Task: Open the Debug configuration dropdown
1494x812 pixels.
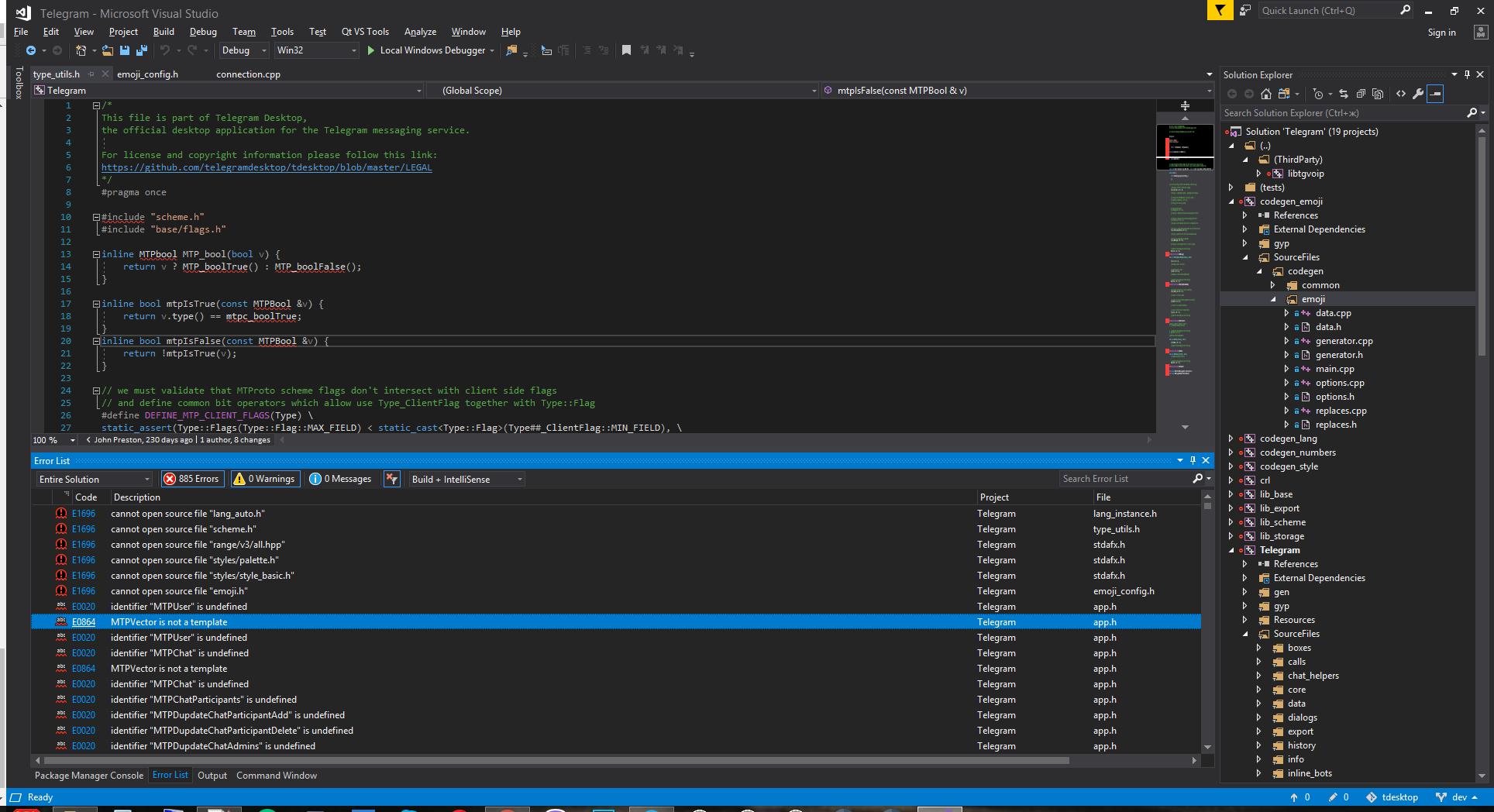Action: (x=243, y=50)
